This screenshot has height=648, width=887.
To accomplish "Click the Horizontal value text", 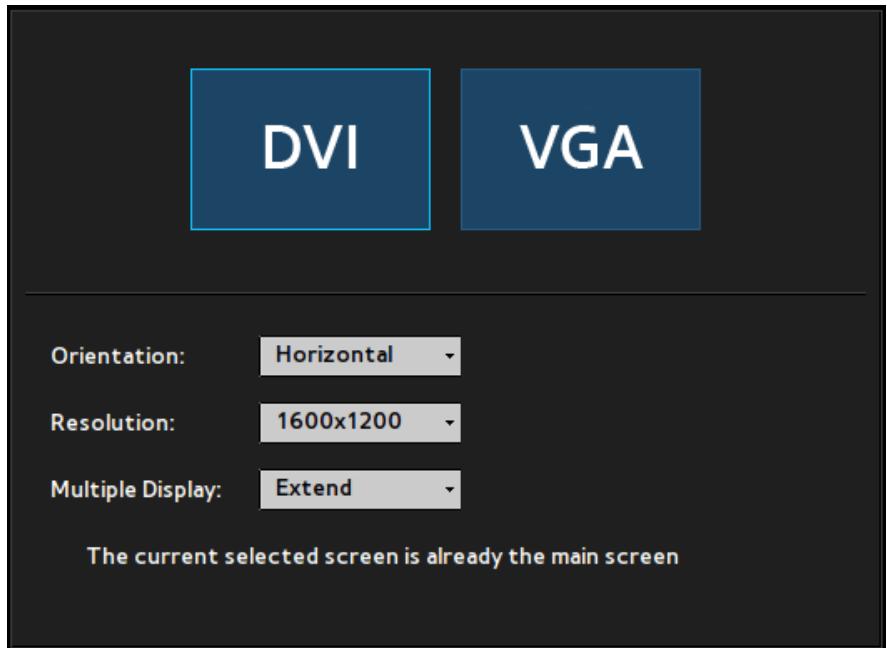I will pyautogui.click(x=334, y=355).
